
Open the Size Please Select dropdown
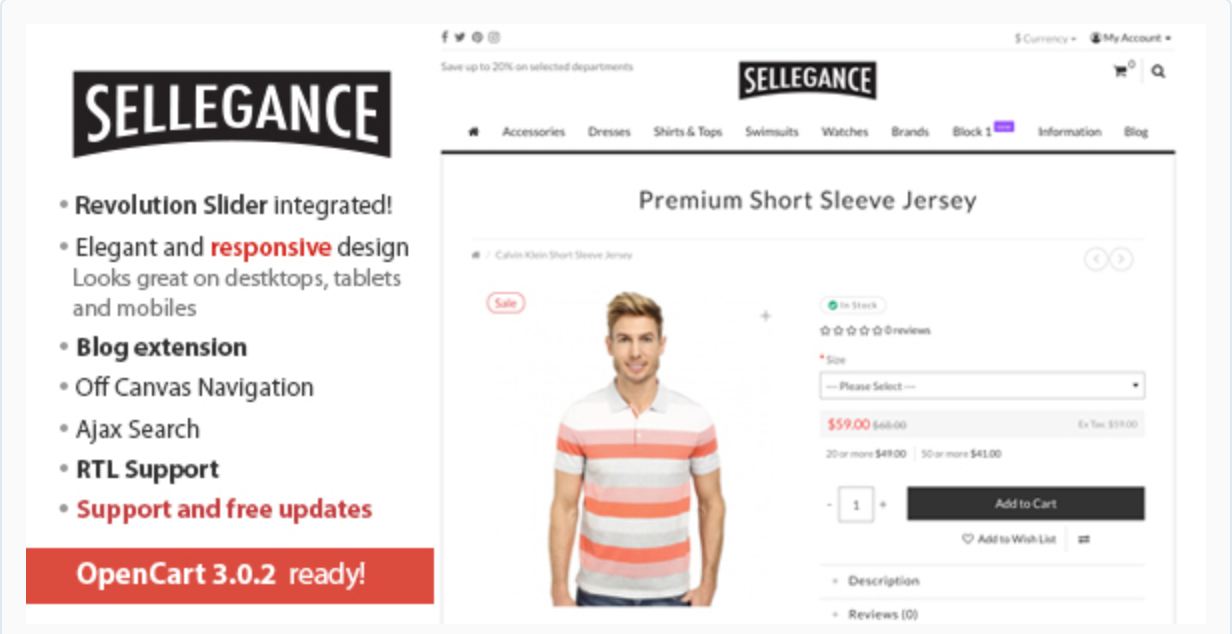(982, 386)
